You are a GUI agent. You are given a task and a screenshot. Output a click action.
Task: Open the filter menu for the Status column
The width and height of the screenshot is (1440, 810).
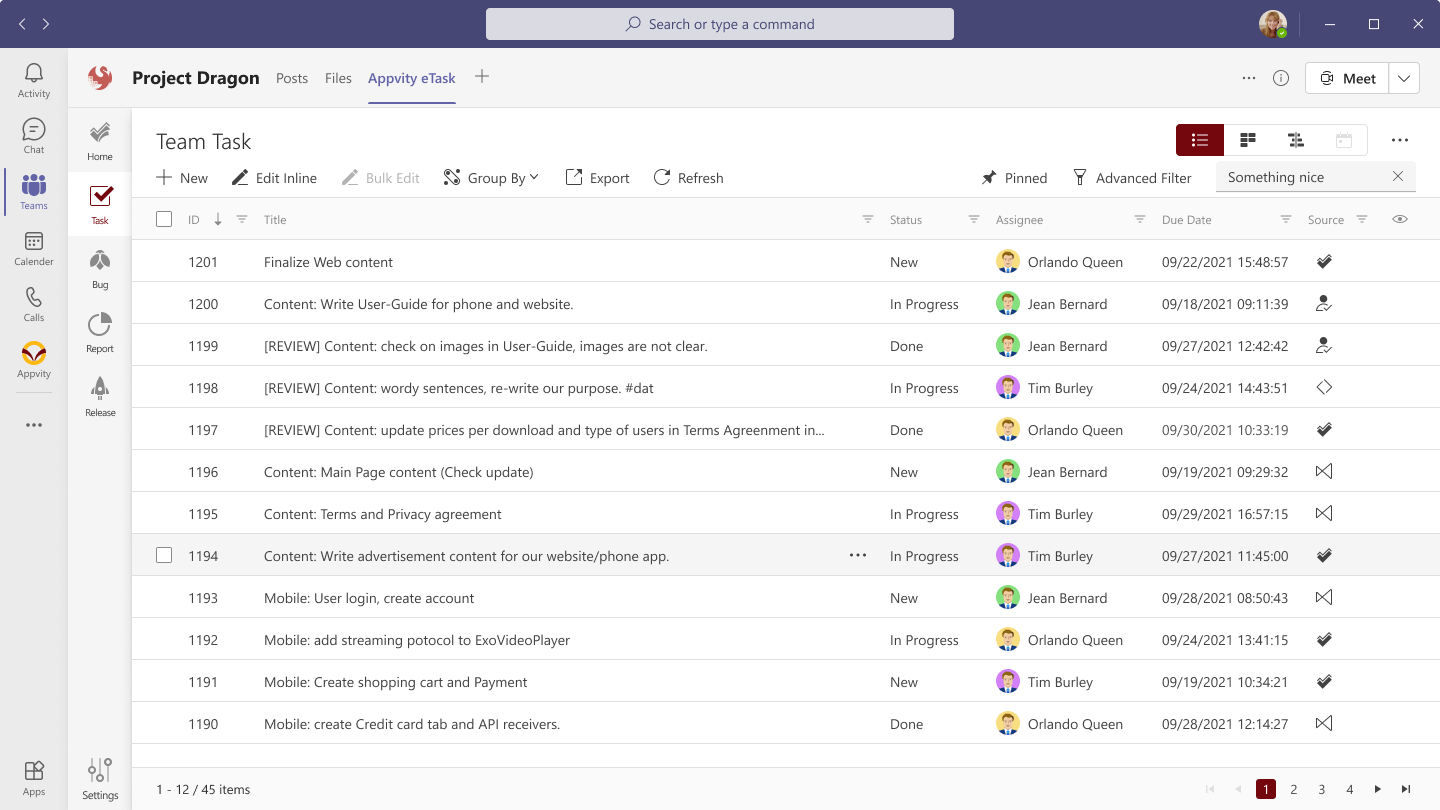pyautogui.click(x=973, y=219)
